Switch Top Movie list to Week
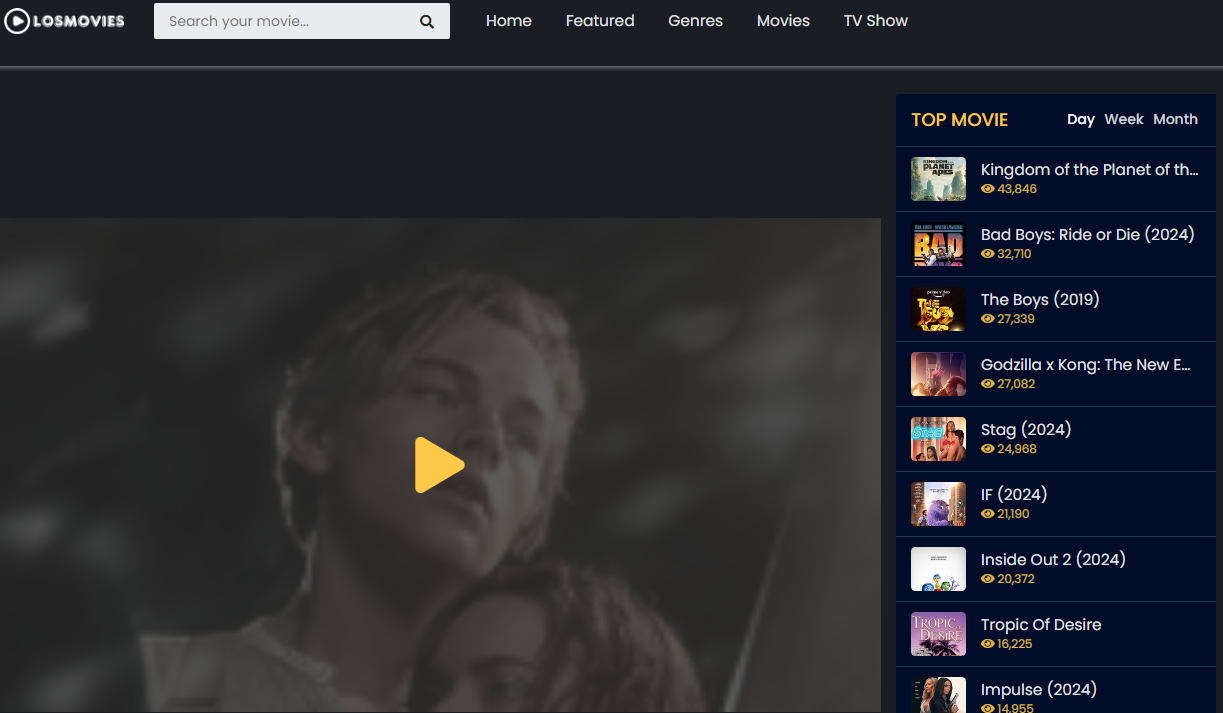Image resolution: width=1223 pixels, height=713 pixels. coord(1124,119)
